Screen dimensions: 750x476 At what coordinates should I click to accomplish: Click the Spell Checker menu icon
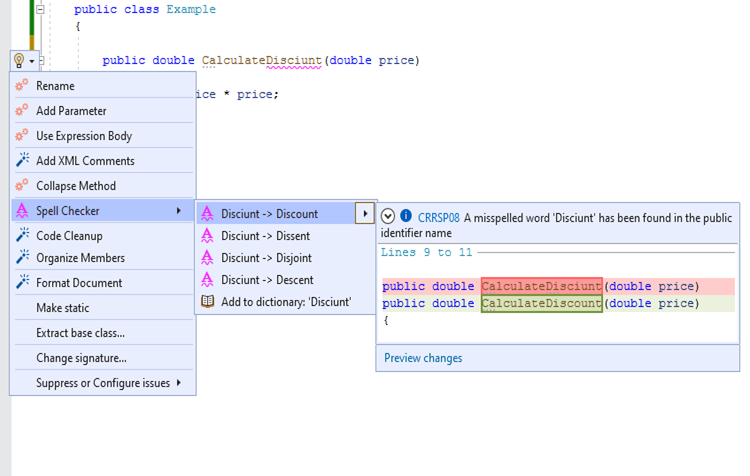(x=22, y=211)
